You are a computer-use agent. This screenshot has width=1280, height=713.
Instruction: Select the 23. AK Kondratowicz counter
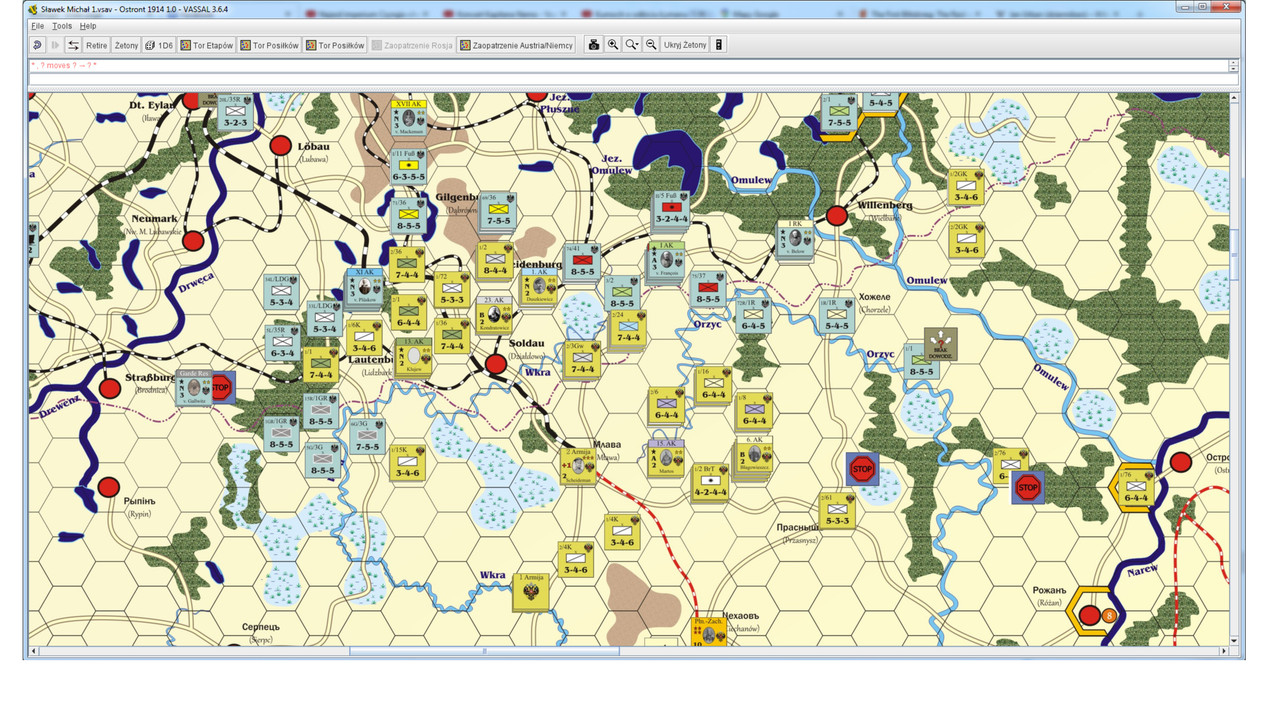tap(494, 315)
